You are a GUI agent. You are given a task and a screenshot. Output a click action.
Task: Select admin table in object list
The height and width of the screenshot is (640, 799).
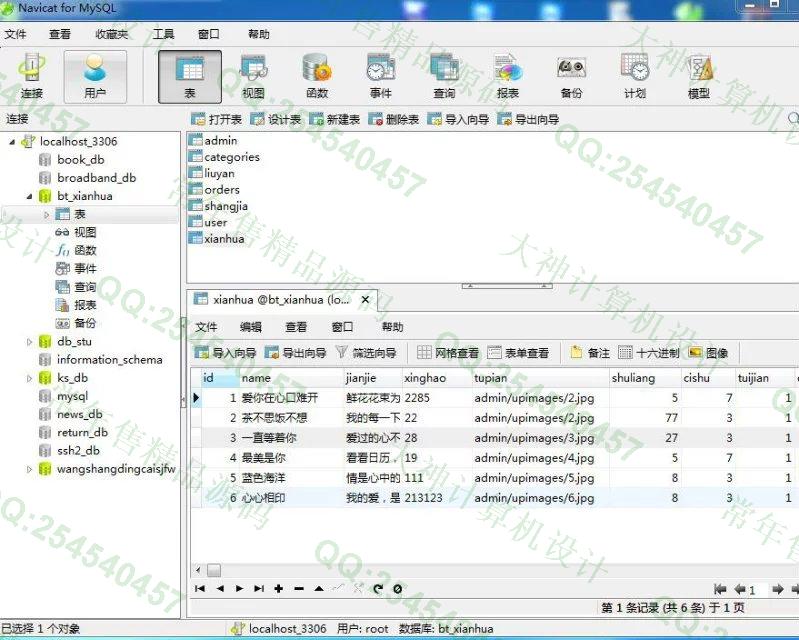(x=220, y=140)
